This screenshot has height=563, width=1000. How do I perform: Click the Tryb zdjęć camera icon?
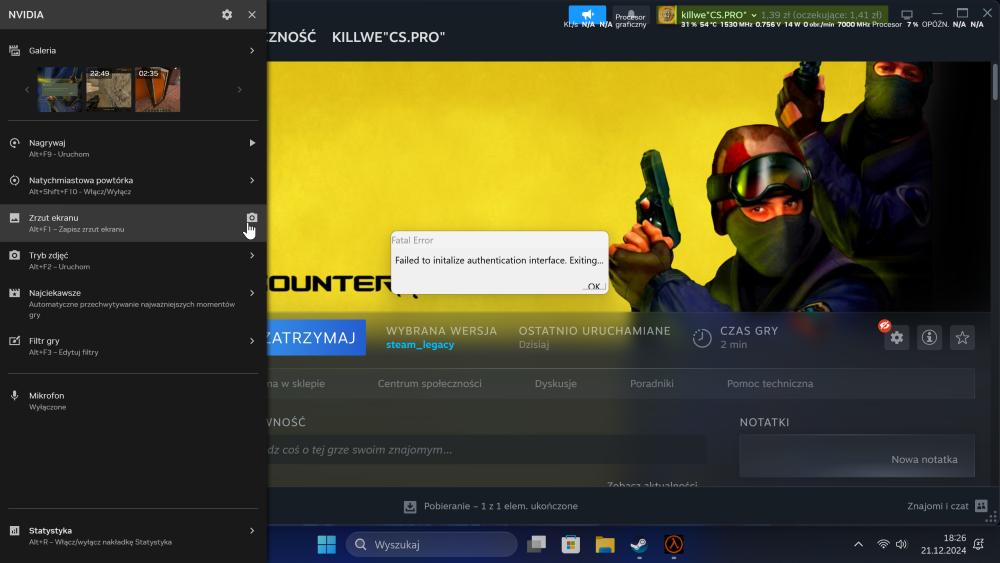coord(14,255)
